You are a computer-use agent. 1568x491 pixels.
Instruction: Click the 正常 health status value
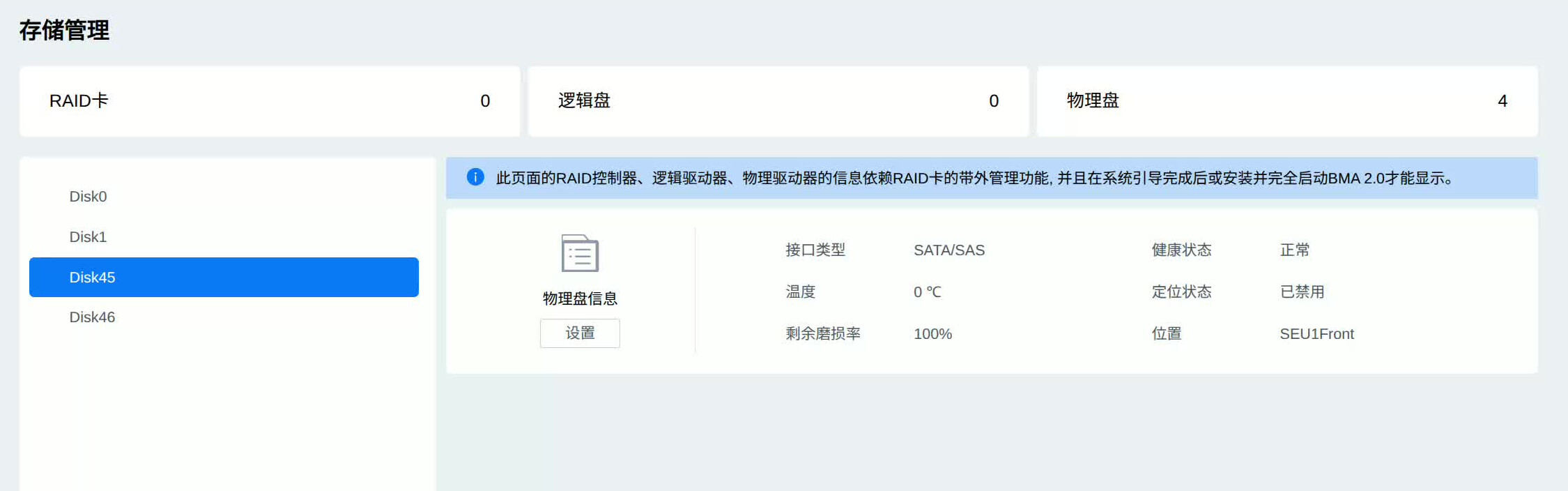point(1294,250)
